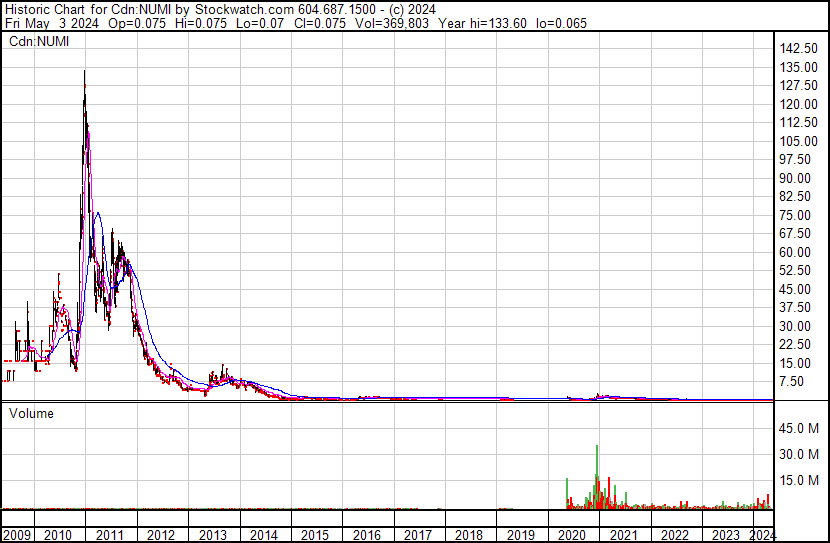This screenshot has height=543, width=830.
Task: Select the 2024 year marker
Action: [762, 534]
